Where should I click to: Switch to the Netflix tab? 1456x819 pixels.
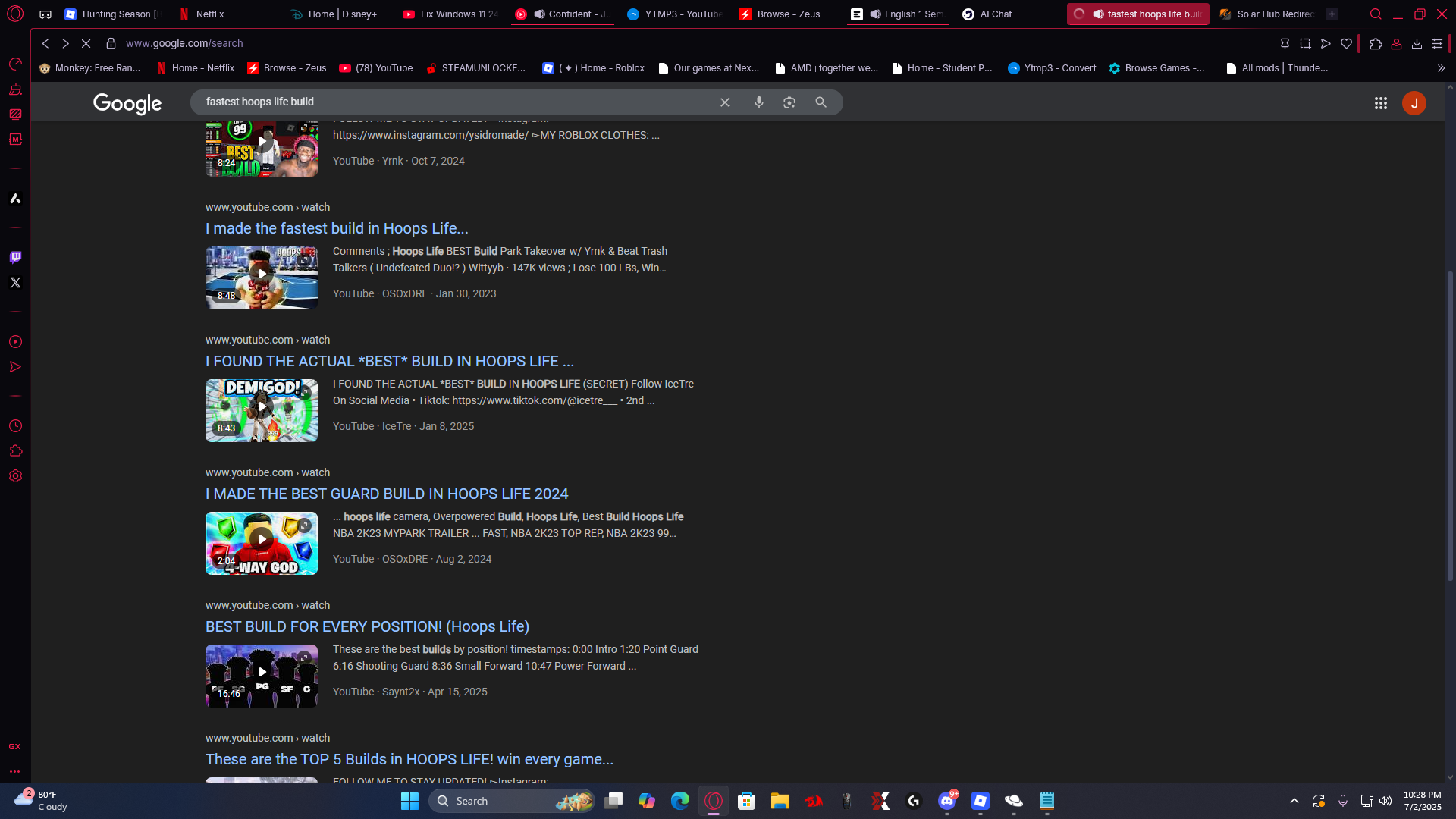225,14
